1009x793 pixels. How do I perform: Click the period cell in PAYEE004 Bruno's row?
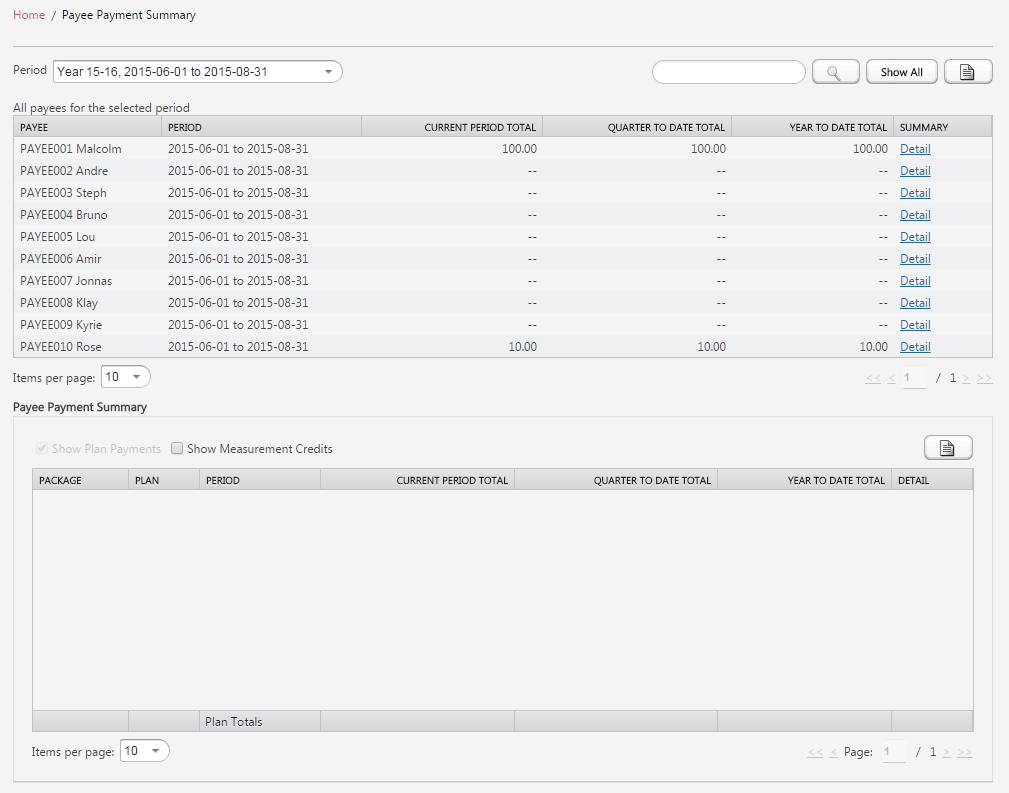coord(261,214)
